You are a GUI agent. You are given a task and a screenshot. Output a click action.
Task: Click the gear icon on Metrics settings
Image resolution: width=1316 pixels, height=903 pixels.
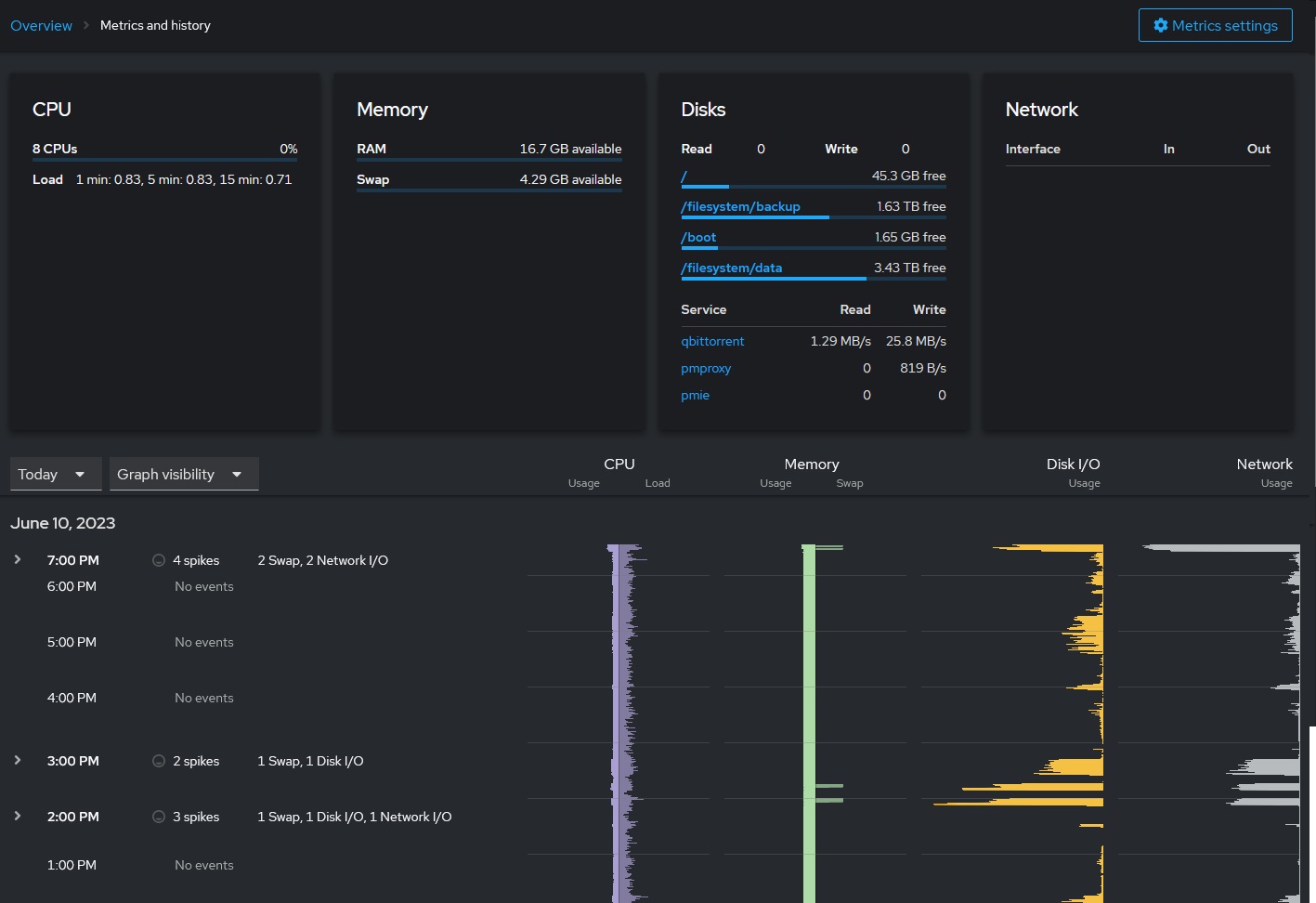coord(1160,25)
